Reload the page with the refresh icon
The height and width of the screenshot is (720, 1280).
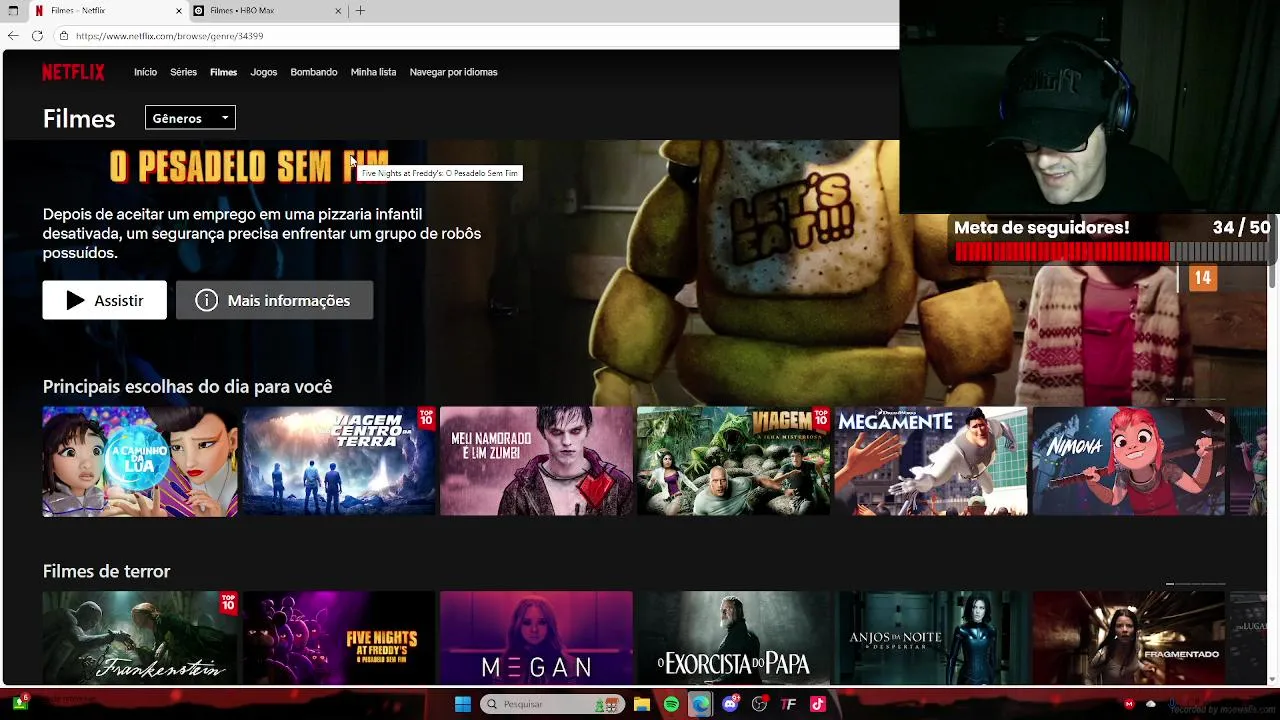[x=37, y=36]
